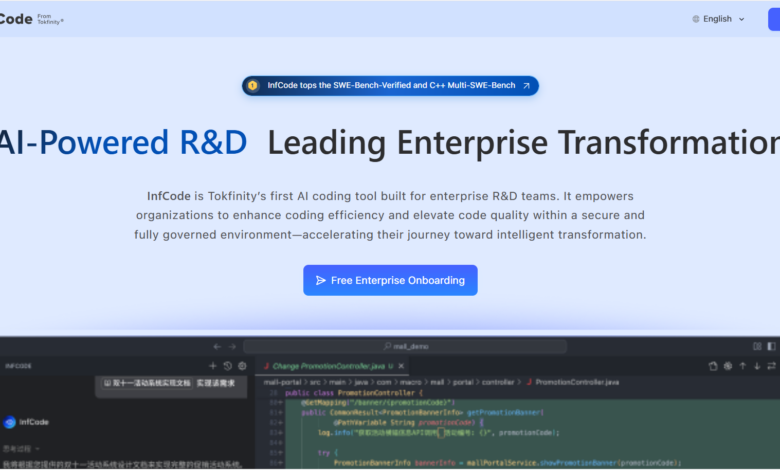
Task: Click the controller breadcrumb segment
Action: click(498, 382)
